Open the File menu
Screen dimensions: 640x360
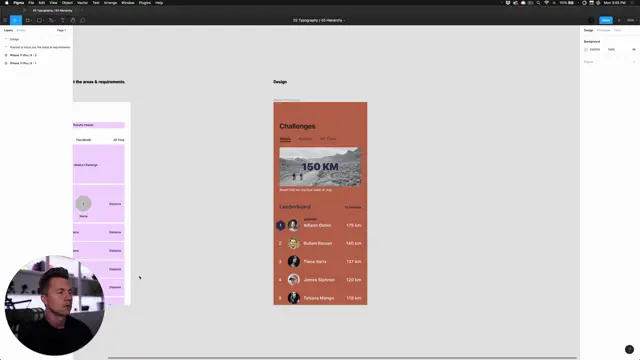coord(31,2)
